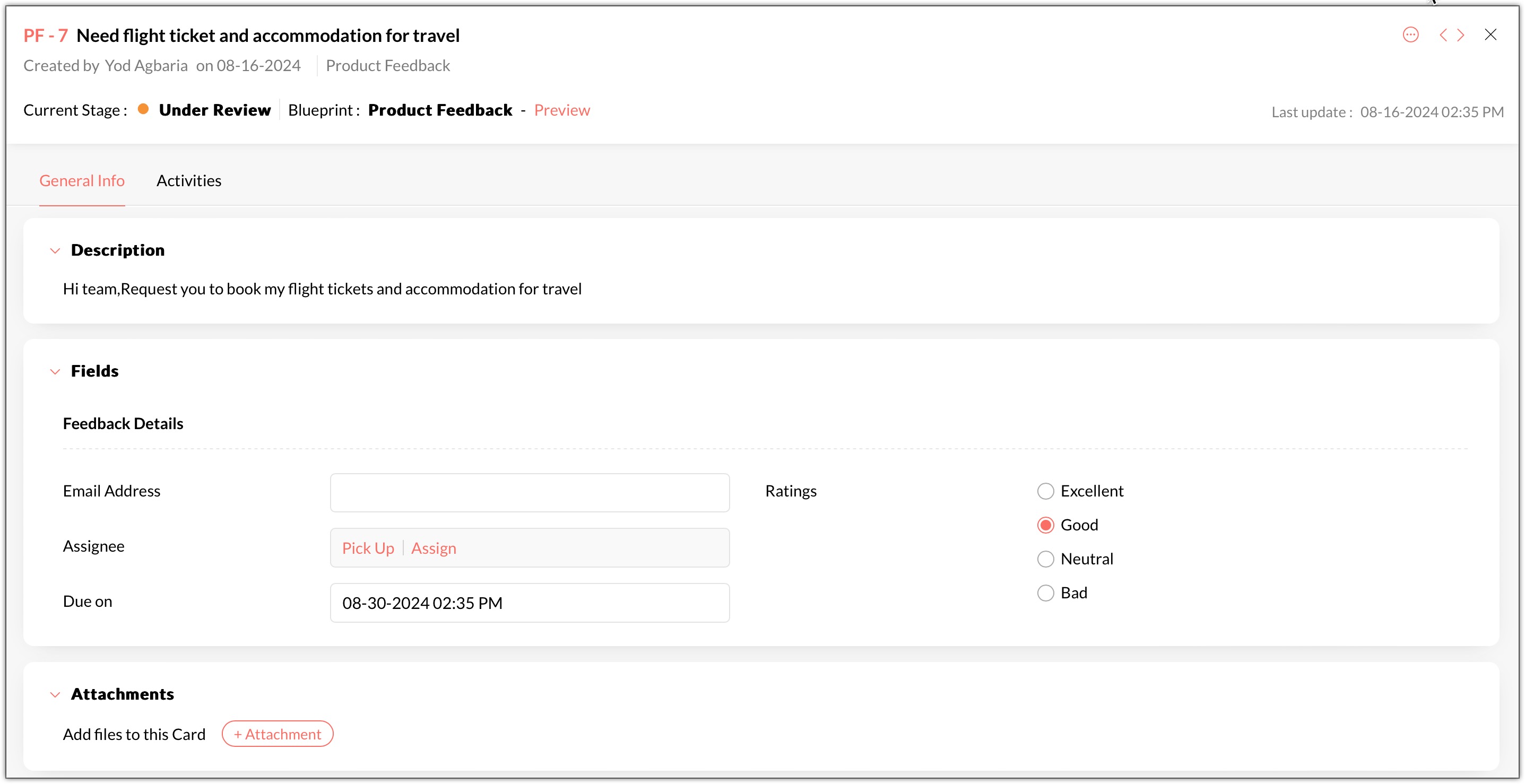Open the Due on date field
Screen dimensions: 1525x784
coord(529,603)
